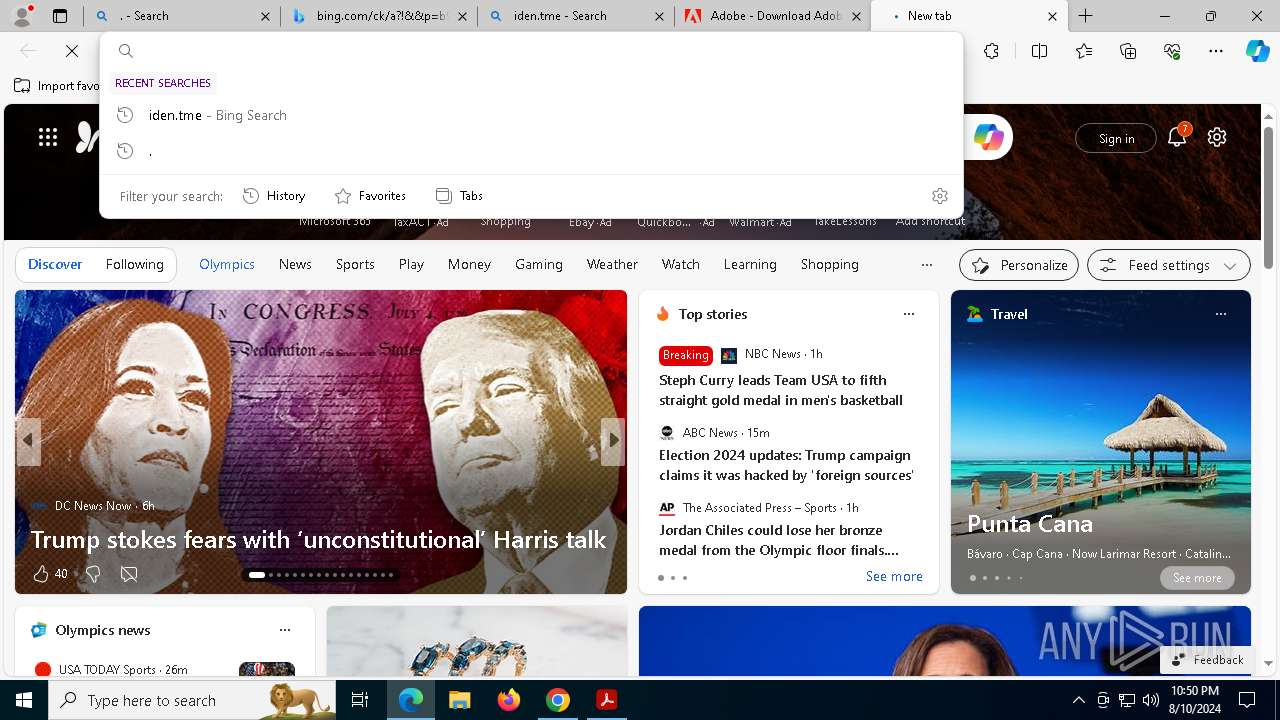
Task: Open Edge Settings and more menu
Action: pyautogui.click(x=1216, y=51)
